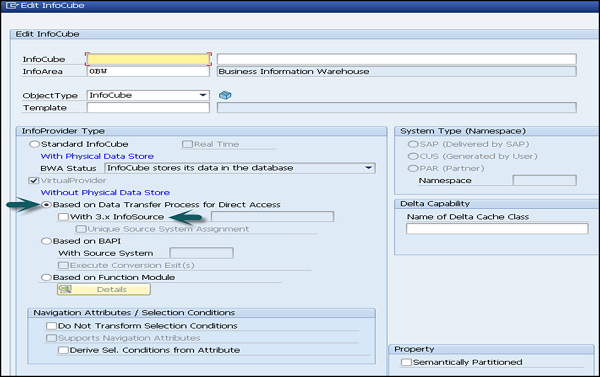Focus the yellow InfoCube name field
Viewport: 600px width, 377px height.
(x=148, y=59)
